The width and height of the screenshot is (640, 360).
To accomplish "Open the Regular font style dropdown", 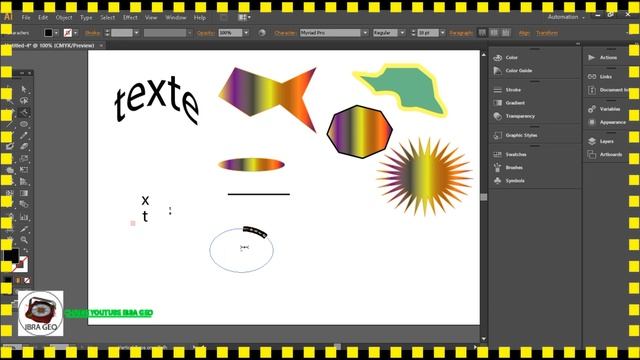I will 402,33.
